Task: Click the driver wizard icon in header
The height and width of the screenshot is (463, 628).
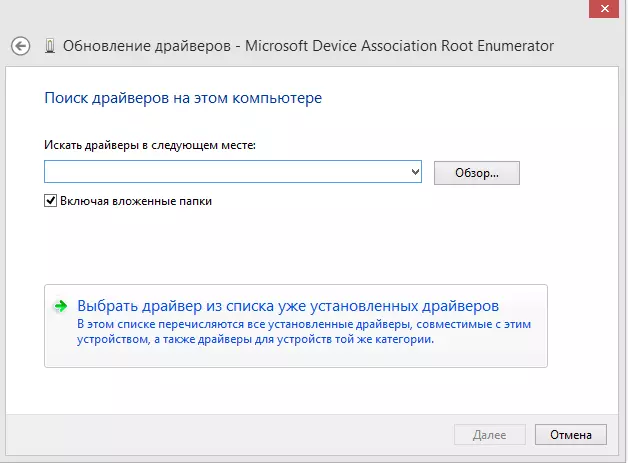Action: (x=49, y=46)
